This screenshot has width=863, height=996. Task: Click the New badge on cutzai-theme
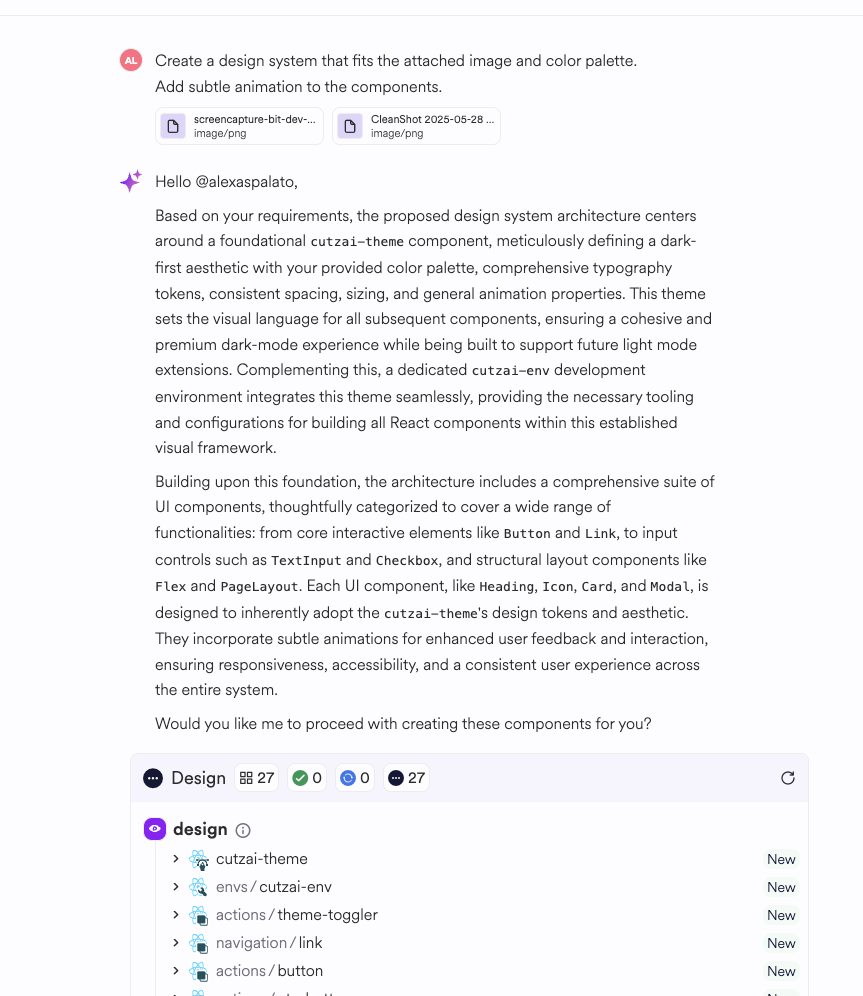click(781, 859)
